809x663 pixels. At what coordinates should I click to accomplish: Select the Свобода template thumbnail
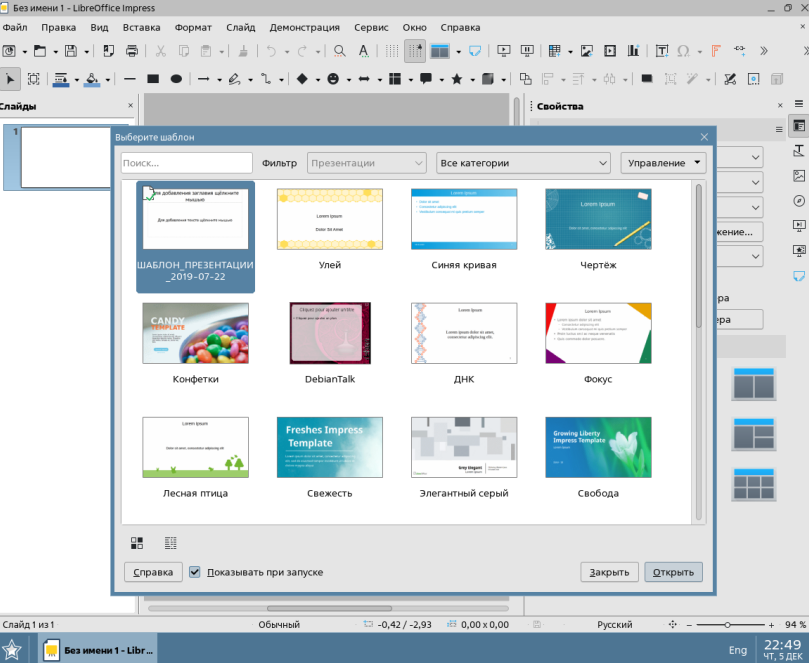[x=598, y=447]
